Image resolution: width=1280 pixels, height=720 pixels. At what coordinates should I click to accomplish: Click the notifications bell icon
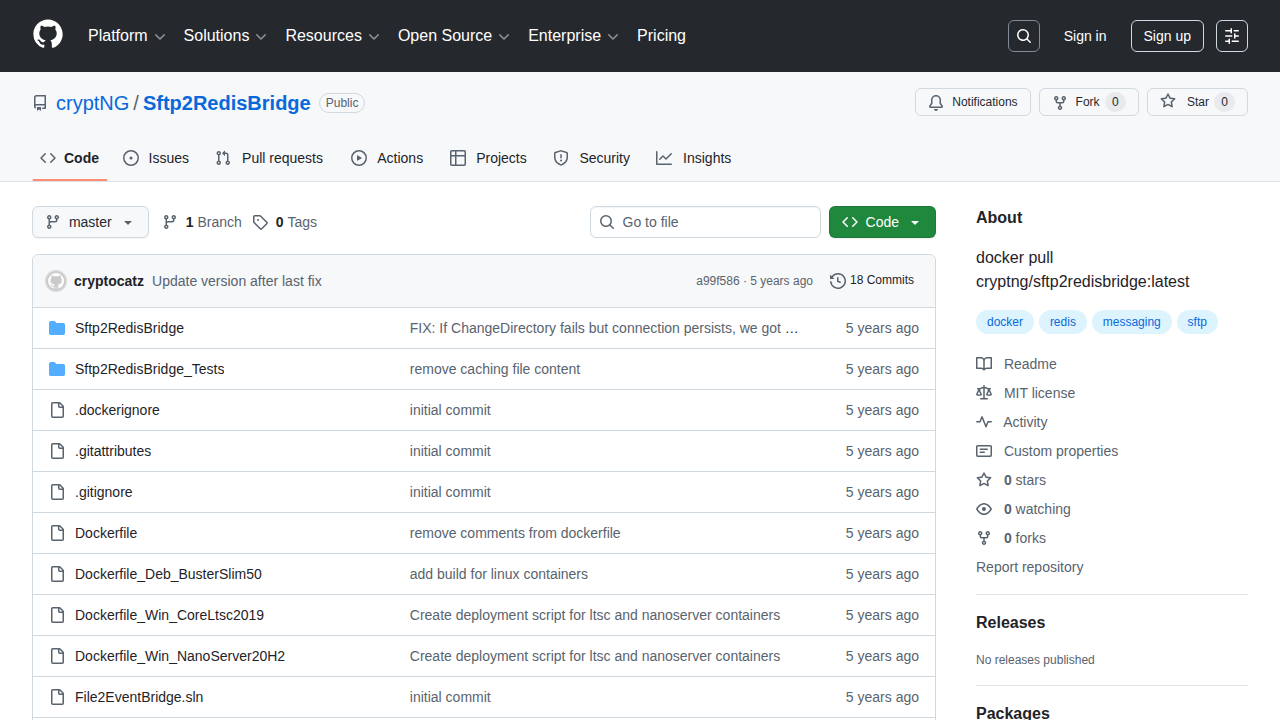(x=935, y=101)
